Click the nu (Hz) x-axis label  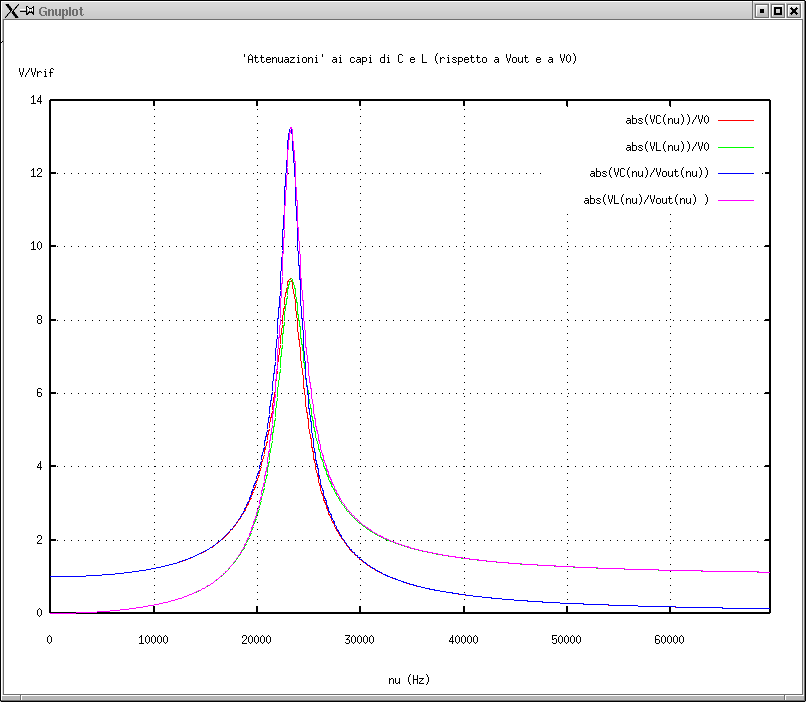click(x=409, y=680)
